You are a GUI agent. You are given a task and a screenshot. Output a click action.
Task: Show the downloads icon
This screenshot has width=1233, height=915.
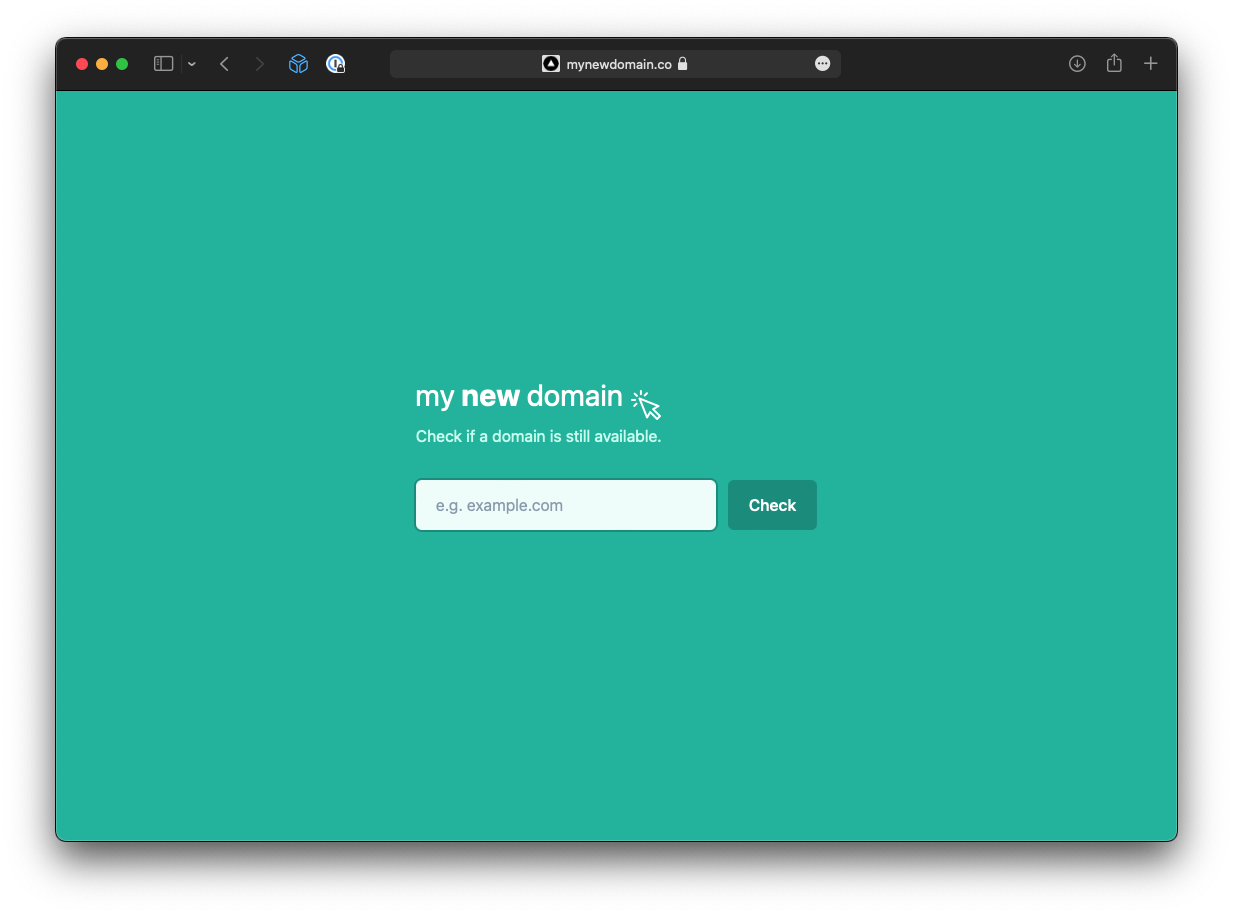click(1077, 64)
